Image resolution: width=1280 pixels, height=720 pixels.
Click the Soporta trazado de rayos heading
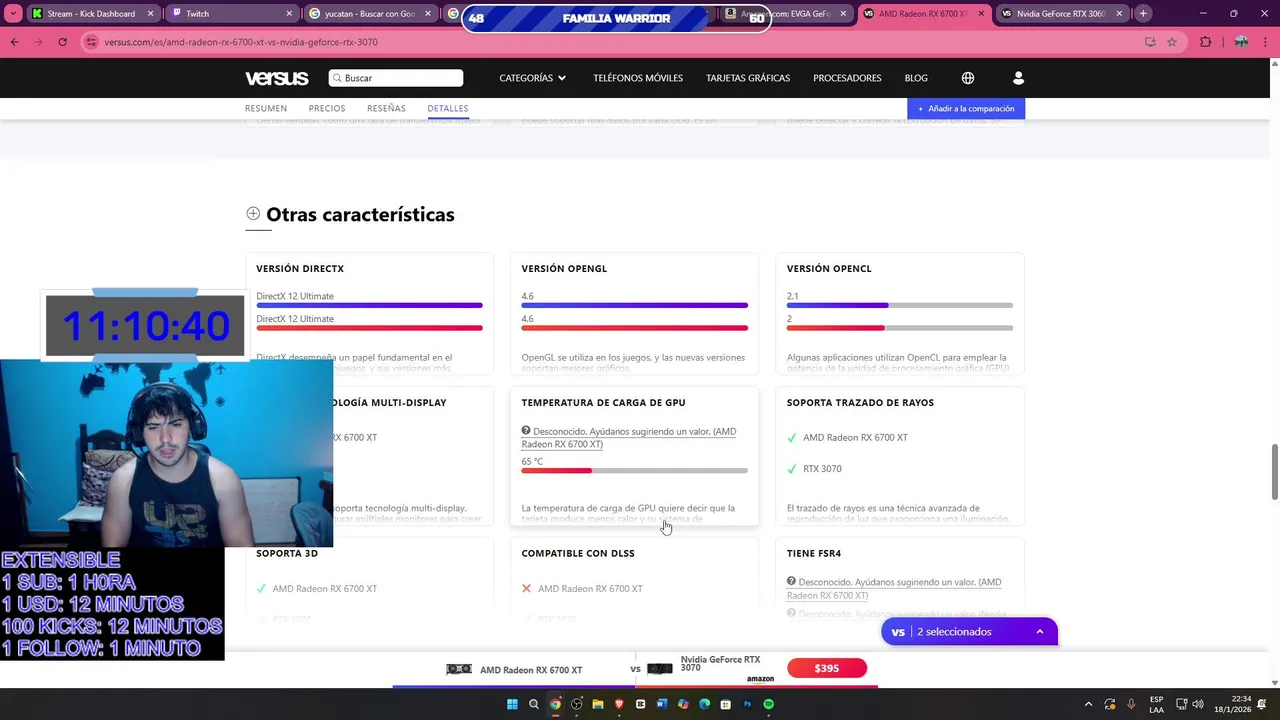[860, 402]
